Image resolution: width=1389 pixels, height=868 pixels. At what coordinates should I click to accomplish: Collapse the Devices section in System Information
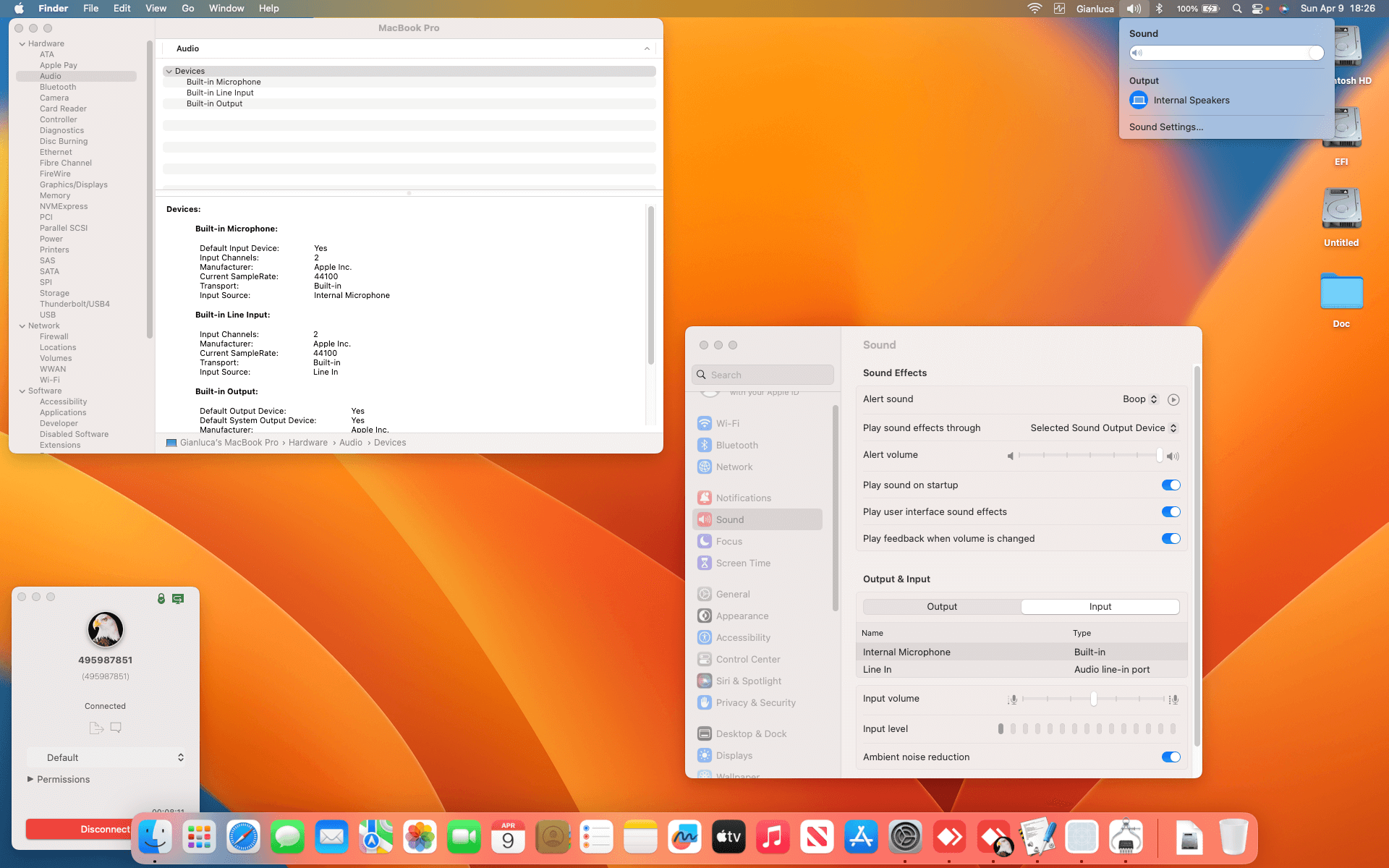click(x=169, y=71)
